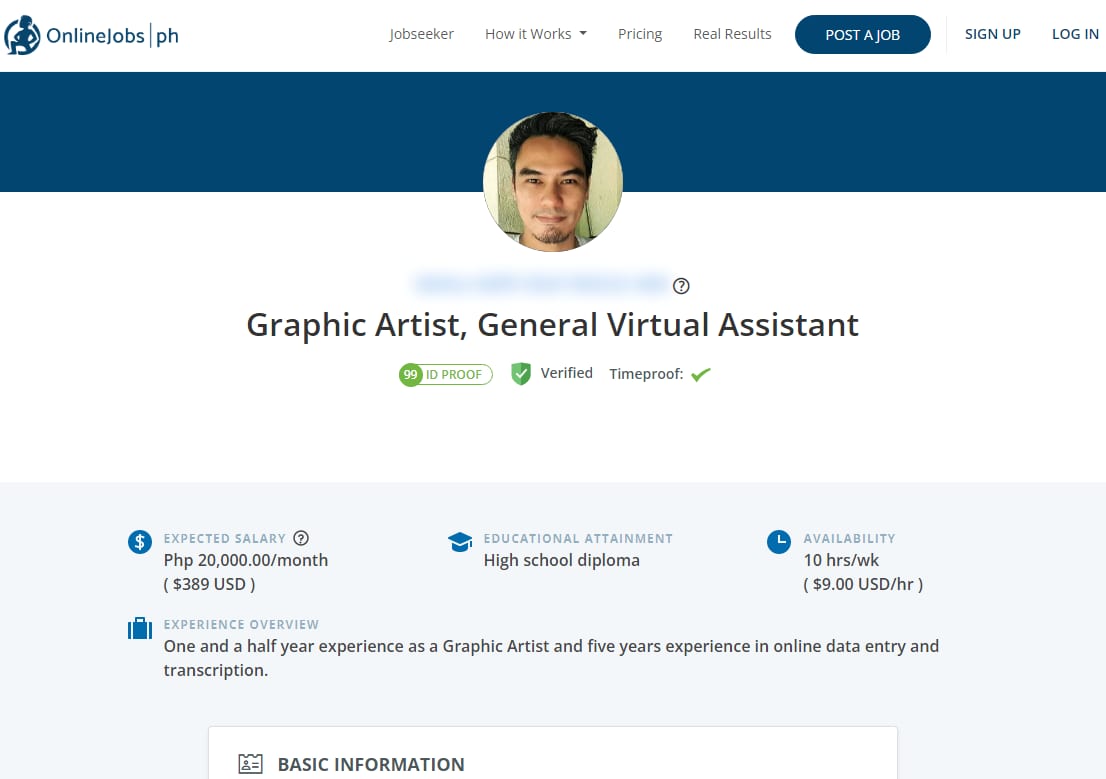The height and width of the screenshot is (779, 1106).
Task: Click the ID Proof 99 badge
Action: (444, 374)
